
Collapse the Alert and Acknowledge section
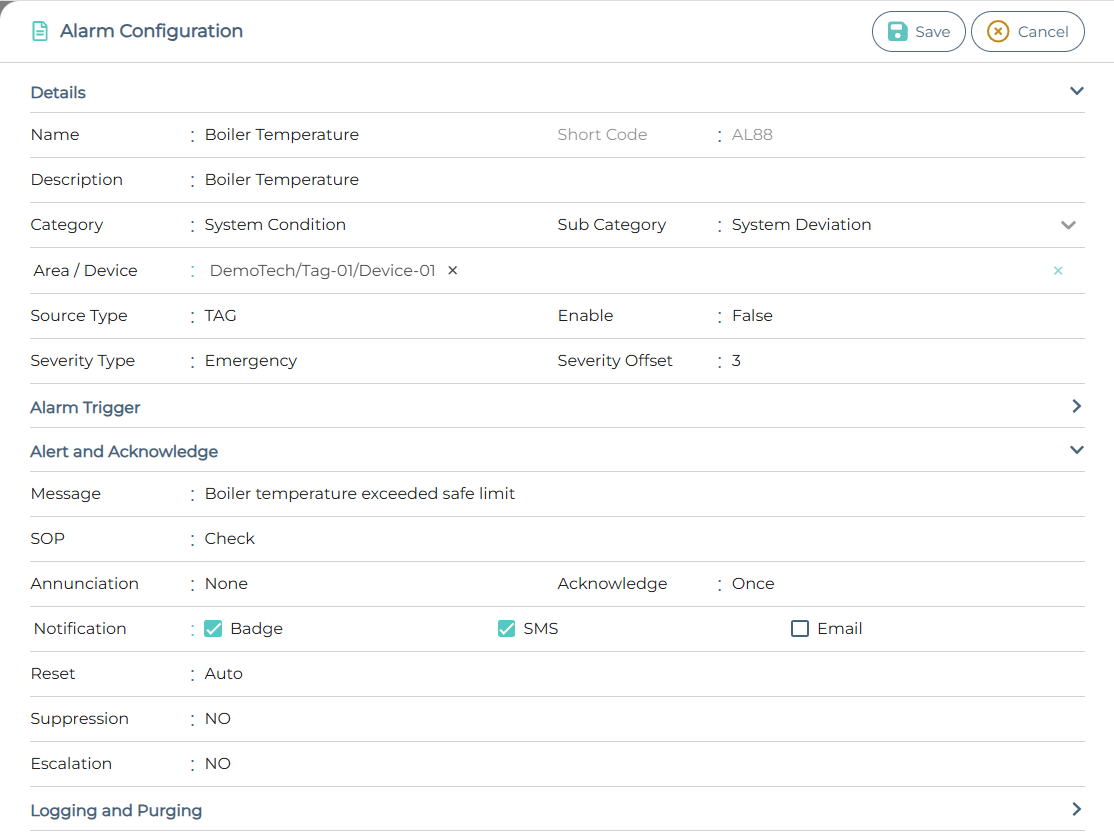click(1076, 450)
